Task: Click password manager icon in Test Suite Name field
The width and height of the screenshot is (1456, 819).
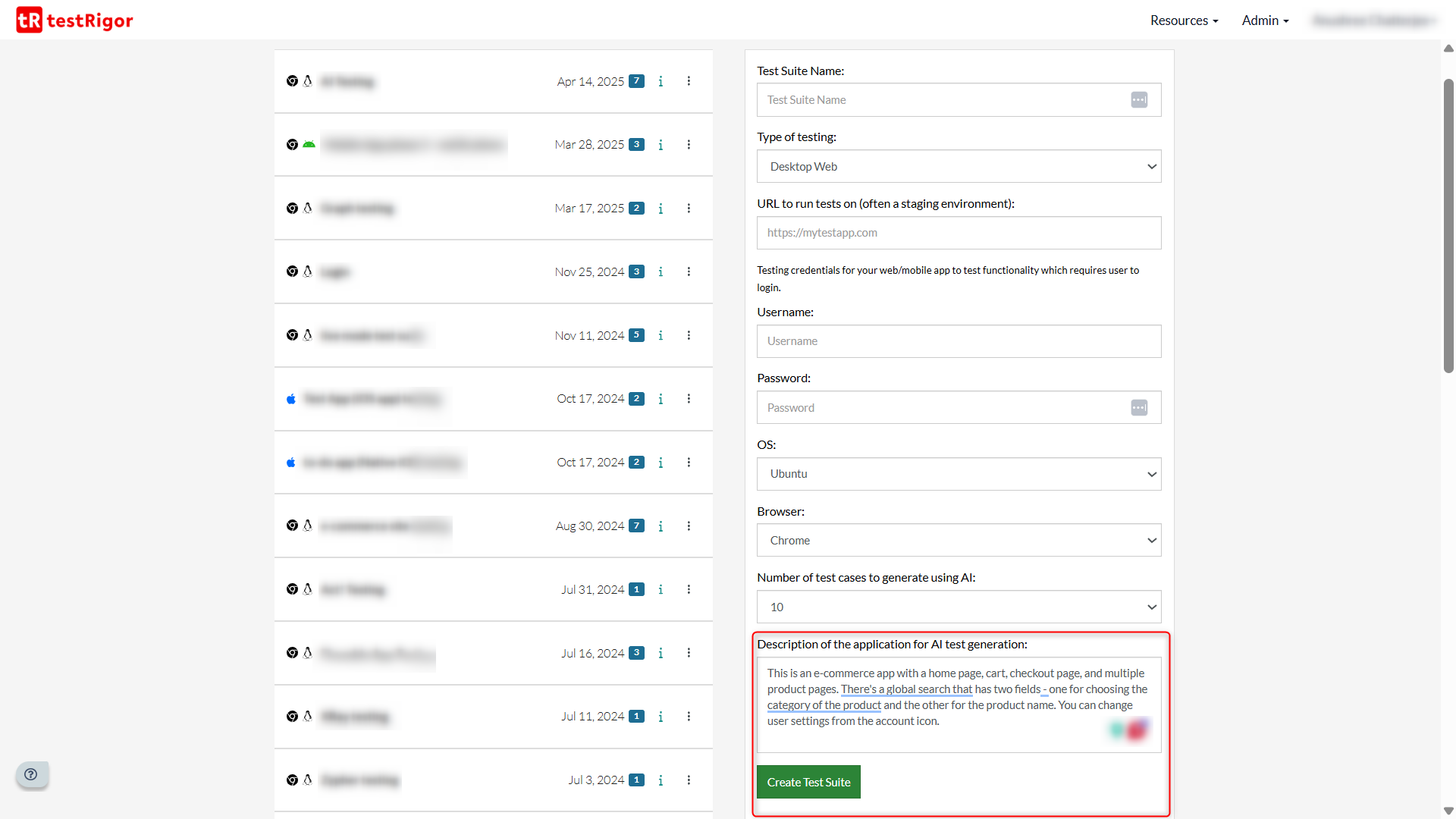Action: pos(1138,100)
